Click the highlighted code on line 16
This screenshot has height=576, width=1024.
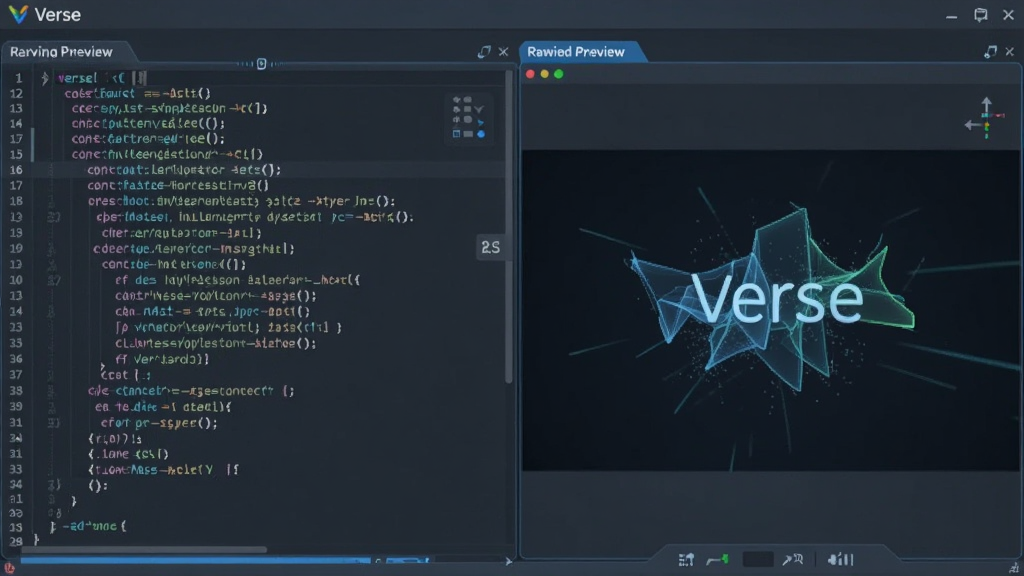point(184,170)
